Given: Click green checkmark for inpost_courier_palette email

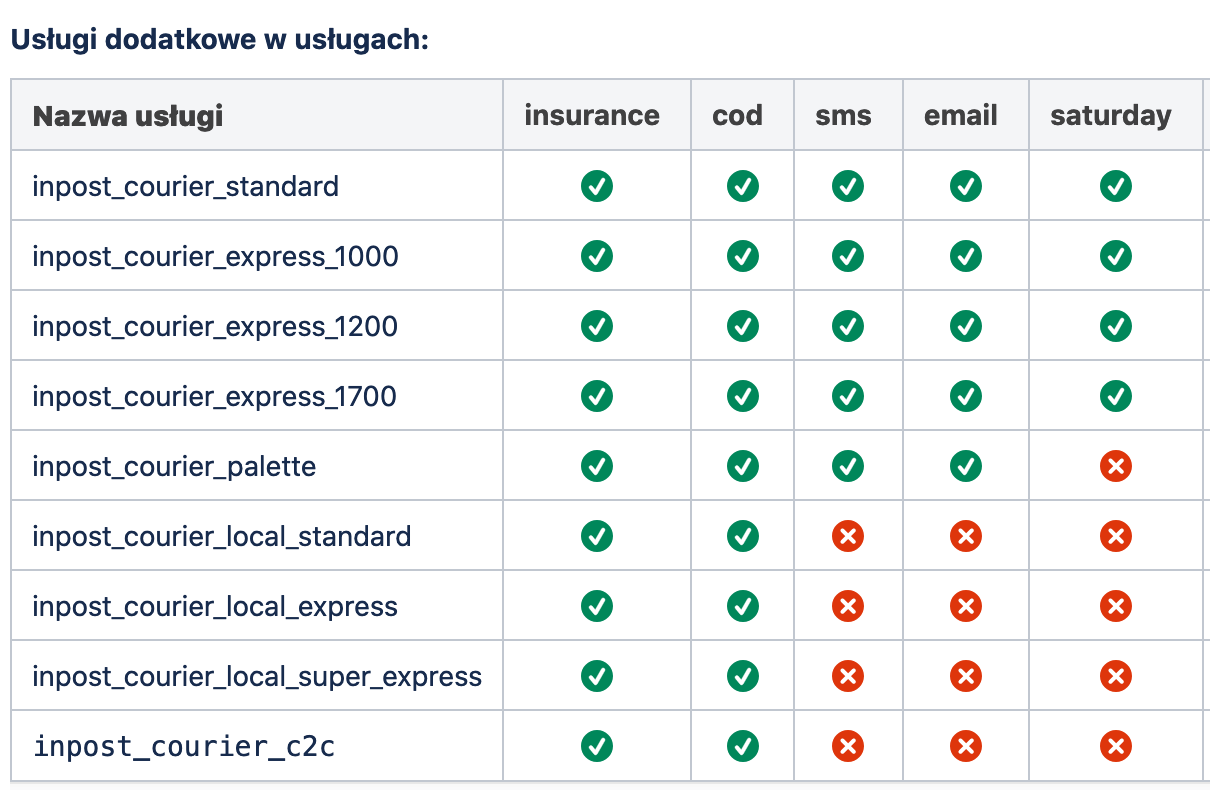Looking at the screenshot, I should click(x=965, y=466).
